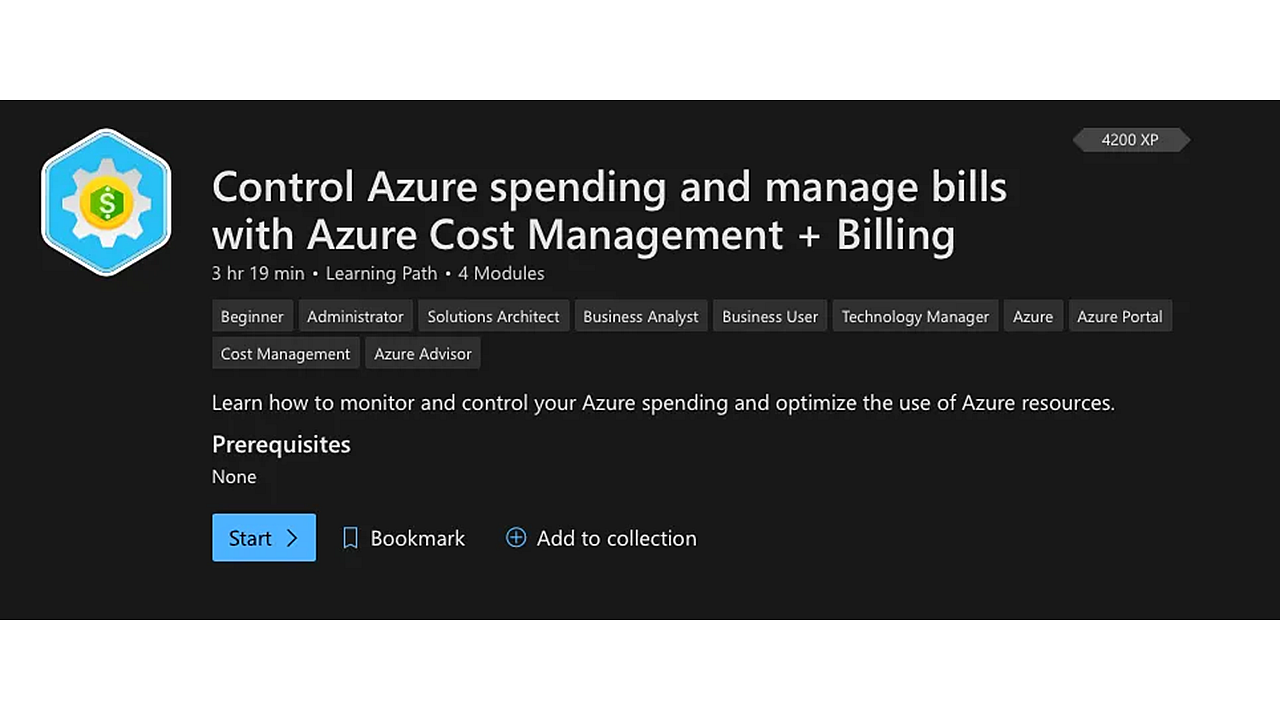Select the Cost Management tag
The height and width of the screenshot is (720, 1280).
point(285,353)
